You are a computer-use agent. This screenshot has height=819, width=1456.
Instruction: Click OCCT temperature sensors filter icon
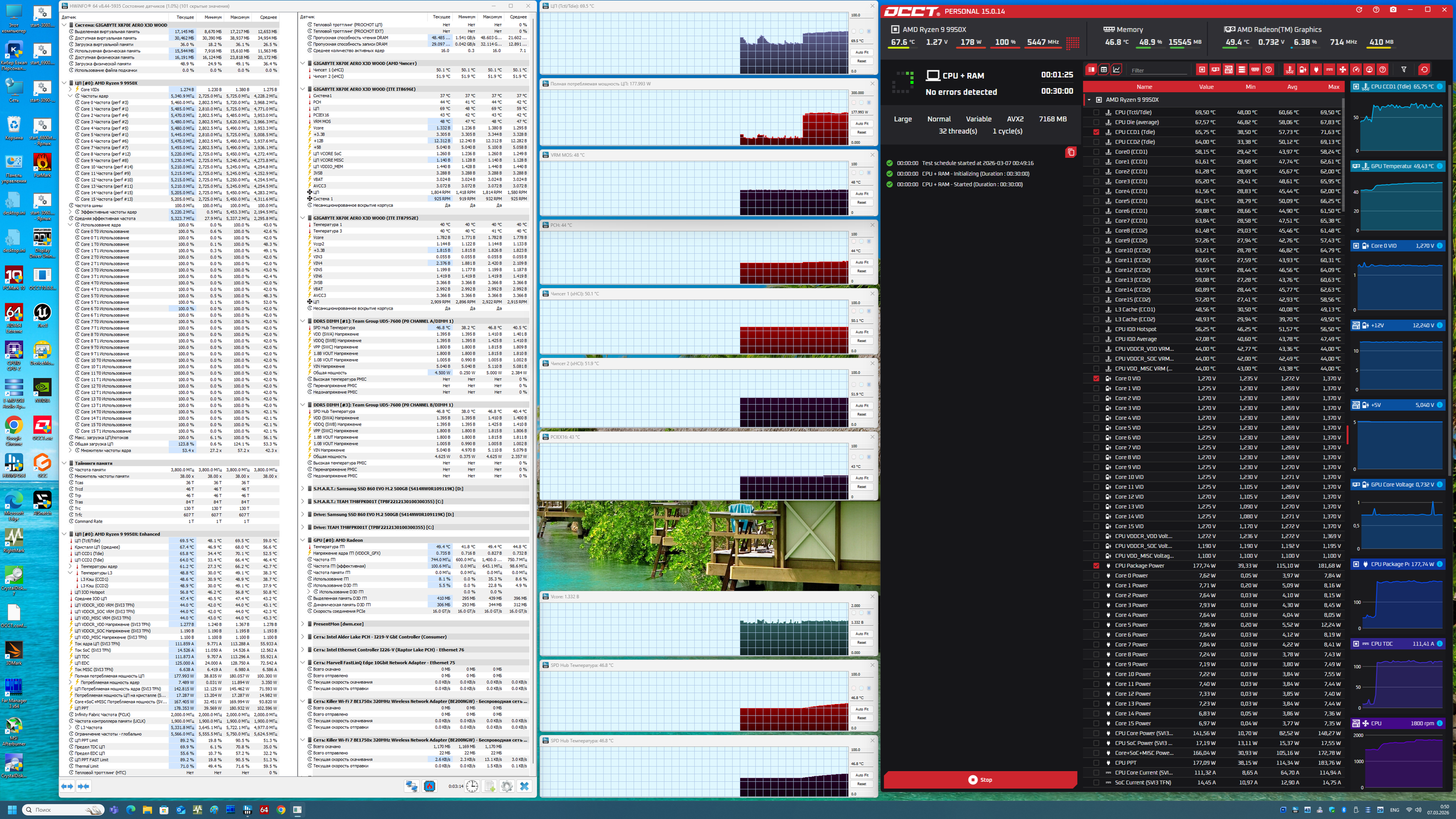pyautogui.click(x=1289, y=69)
